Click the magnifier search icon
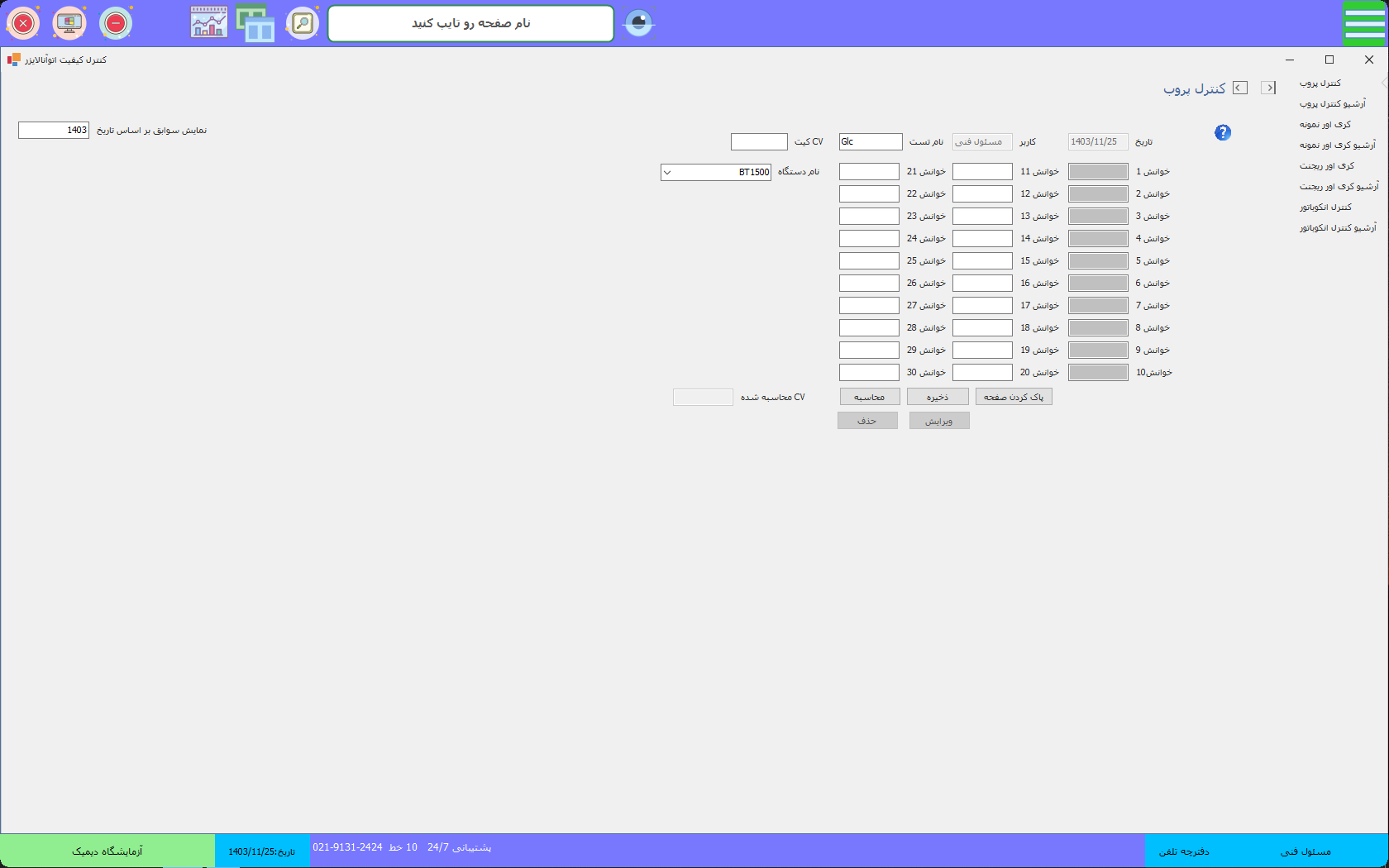 click(x=303, y=23)
